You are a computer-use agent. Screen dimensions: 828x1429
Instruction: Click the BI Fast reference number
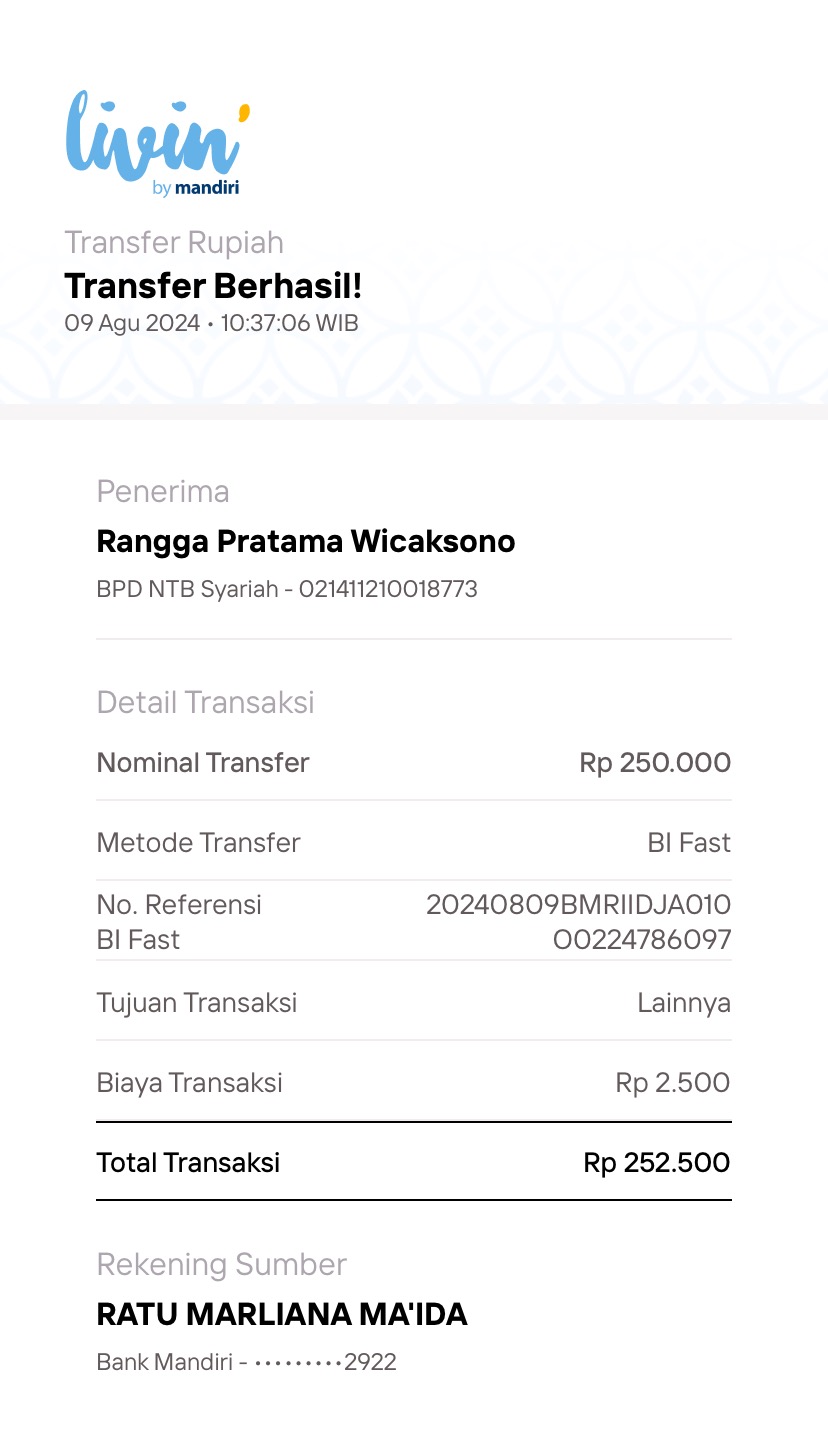(x=579, y=922)
